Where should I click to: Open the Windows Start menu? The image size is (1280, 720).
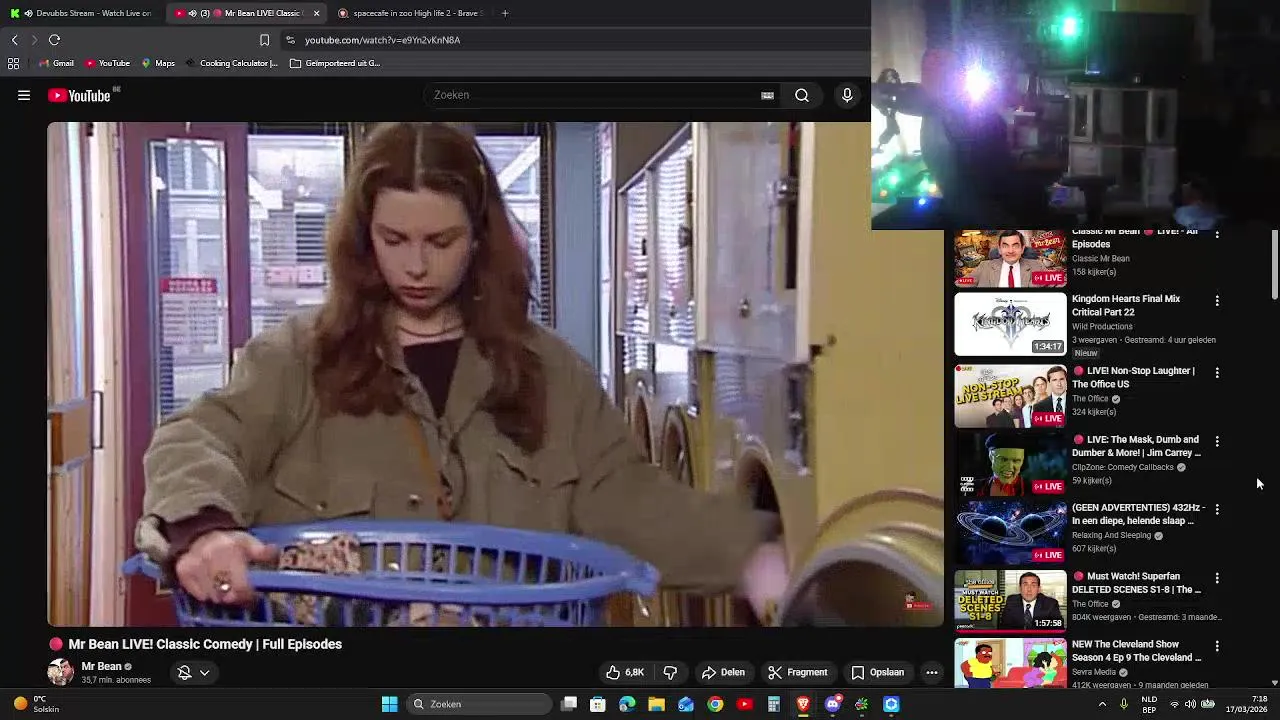coord(389,704)
